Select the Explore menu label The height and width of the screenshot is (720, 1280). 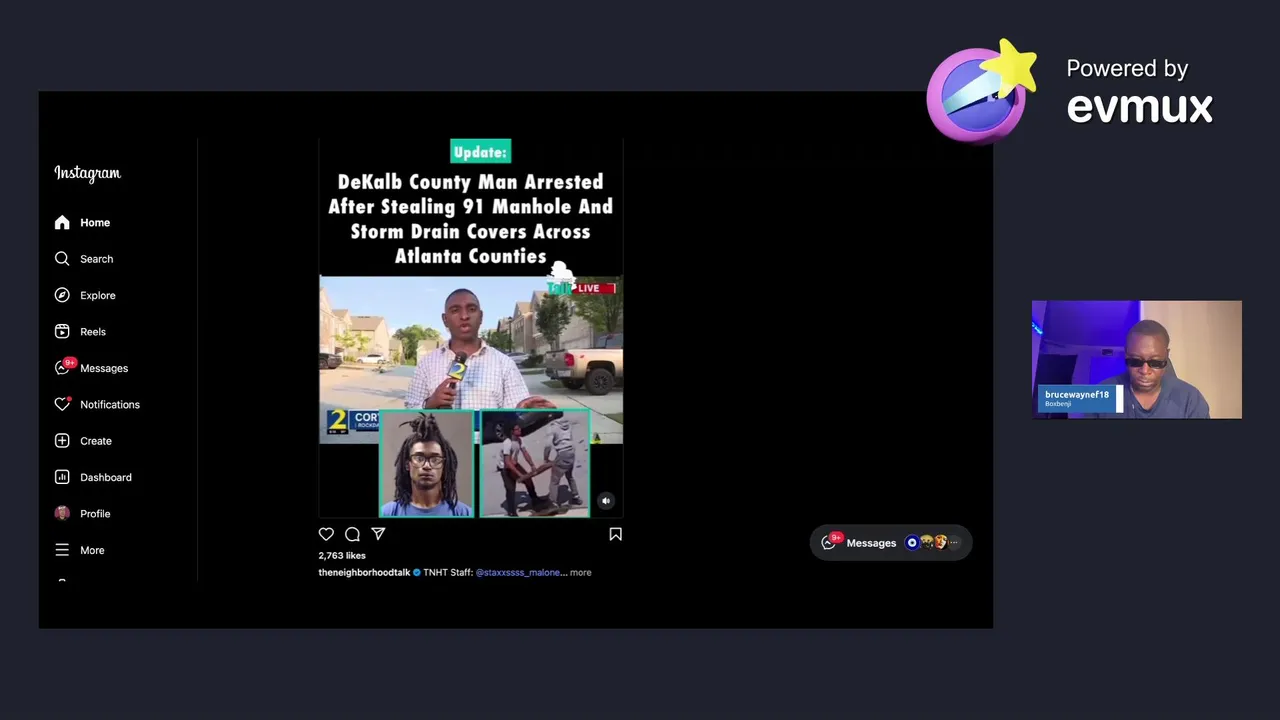click(x=98, y=296)
